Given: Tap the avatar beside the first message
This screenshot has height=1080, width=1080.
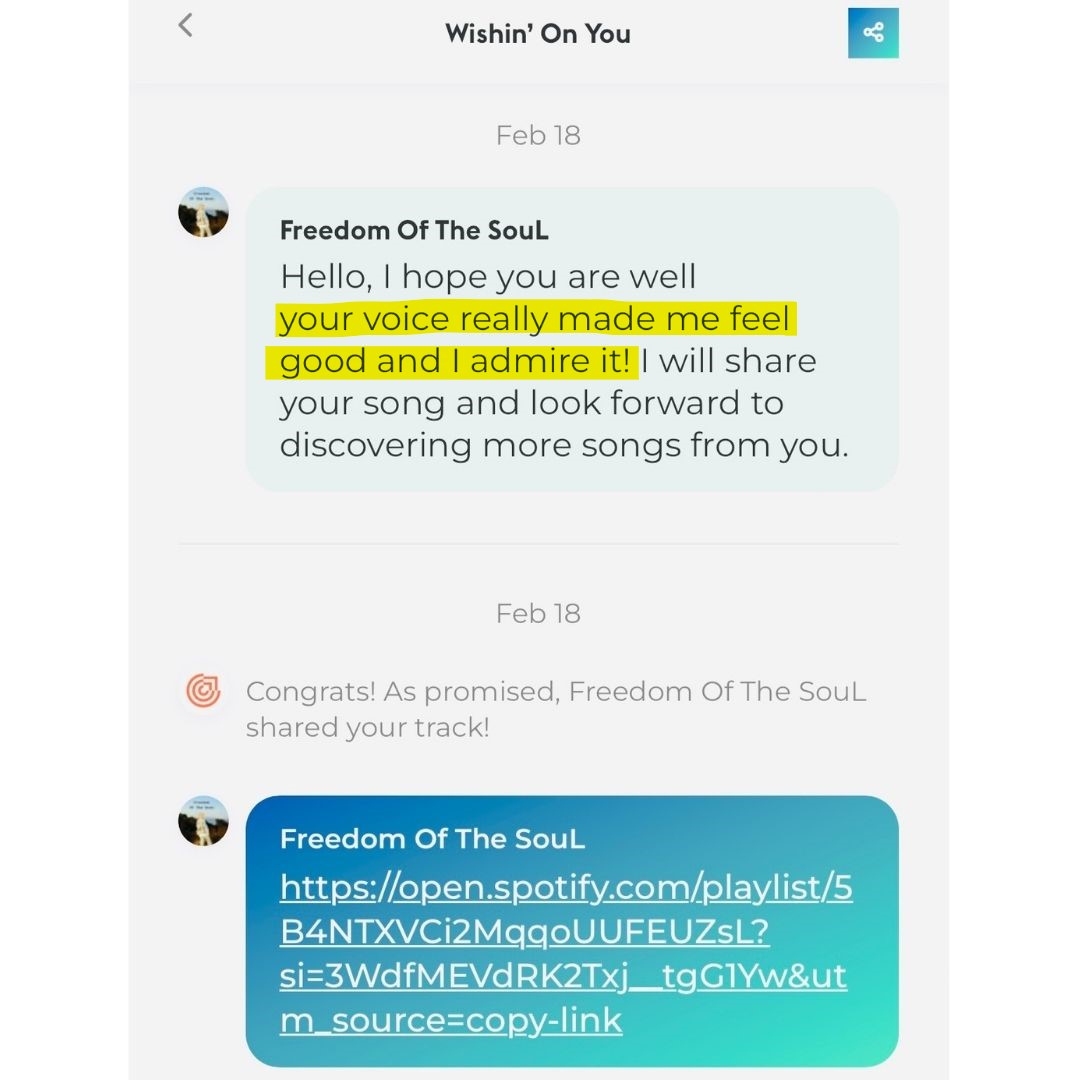Looking at the screenshot, I should (x=203, y=212).
